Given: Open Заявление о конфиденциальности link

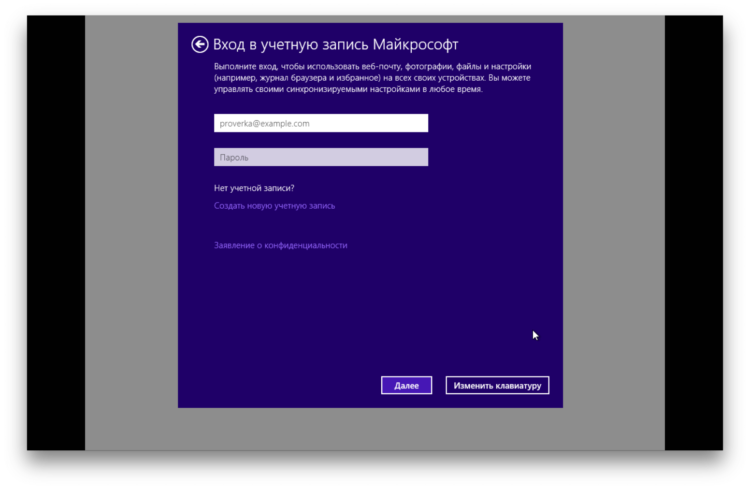Looking at the screenshot, I should point(280,245).
